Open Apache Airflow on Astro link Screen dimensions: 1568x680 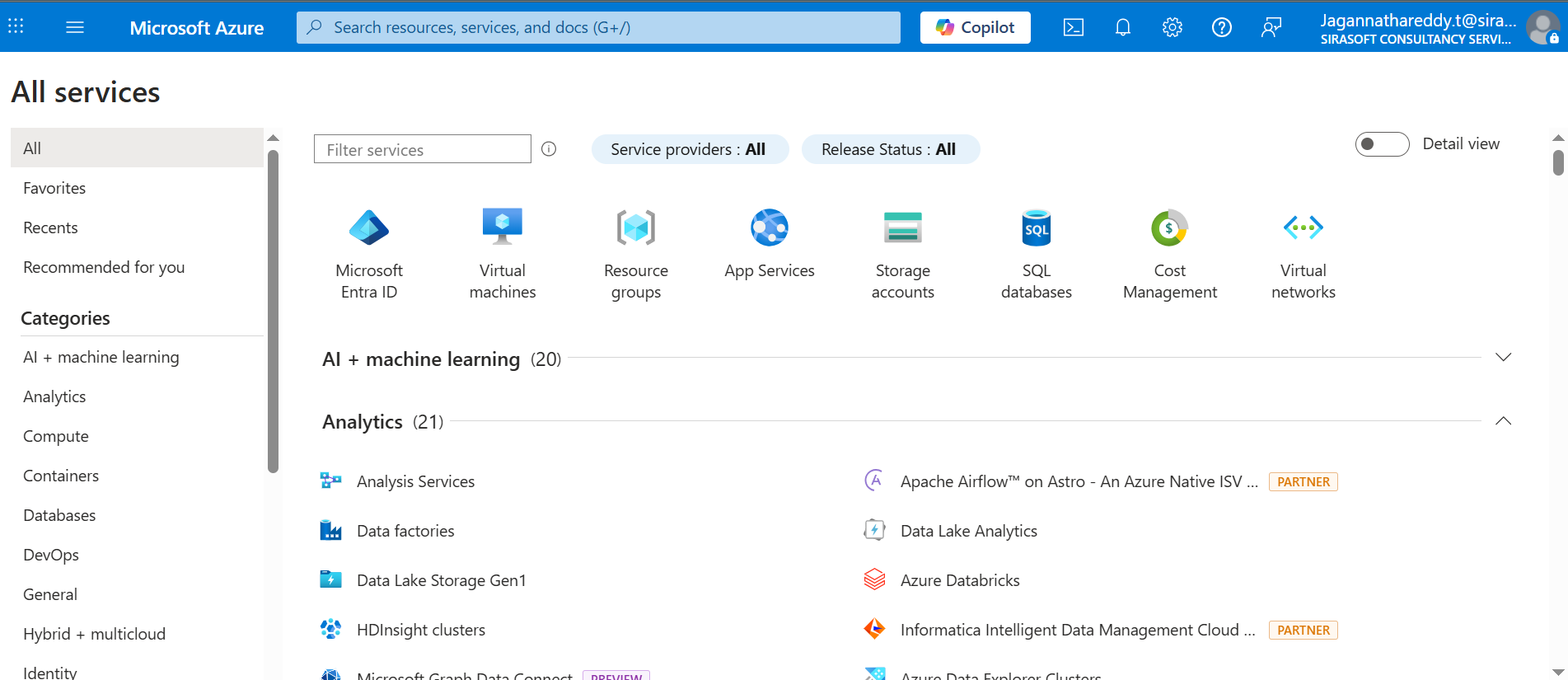(1079, 481)
